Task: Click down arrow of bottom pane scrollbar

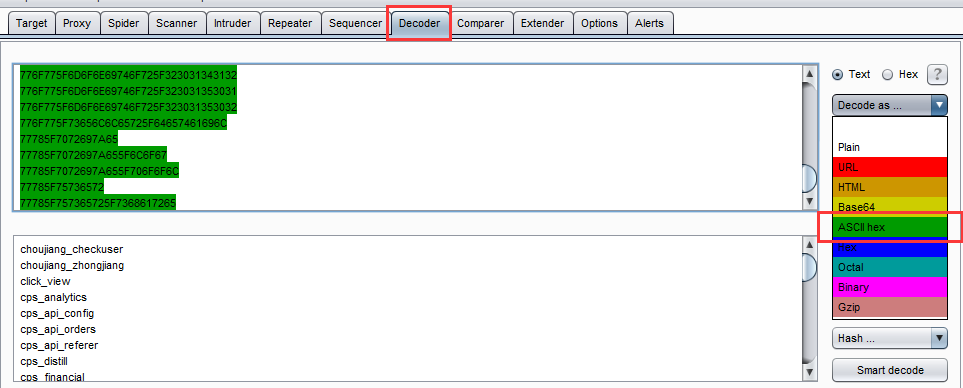Action: coord(809,371)
